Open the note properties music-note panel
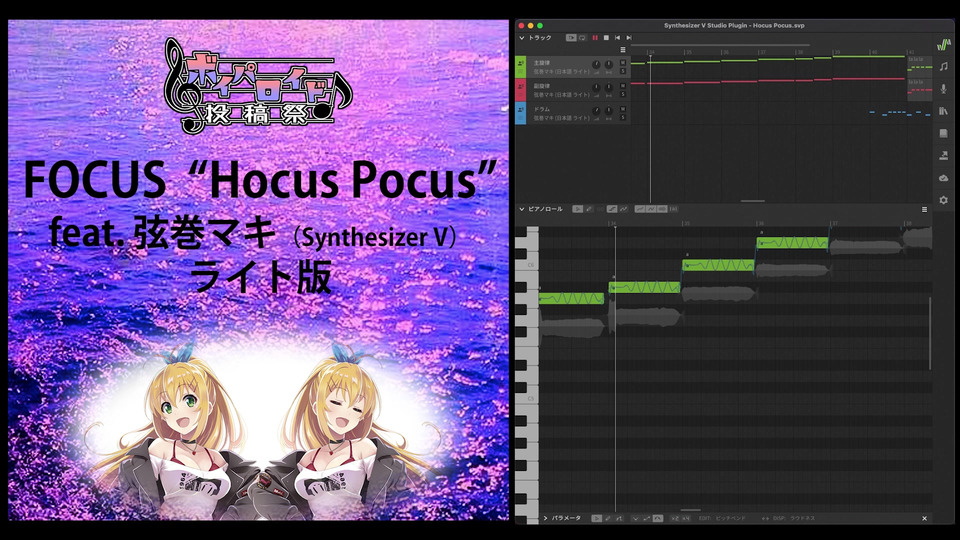The image size is (960, 540). pos(943,66)
